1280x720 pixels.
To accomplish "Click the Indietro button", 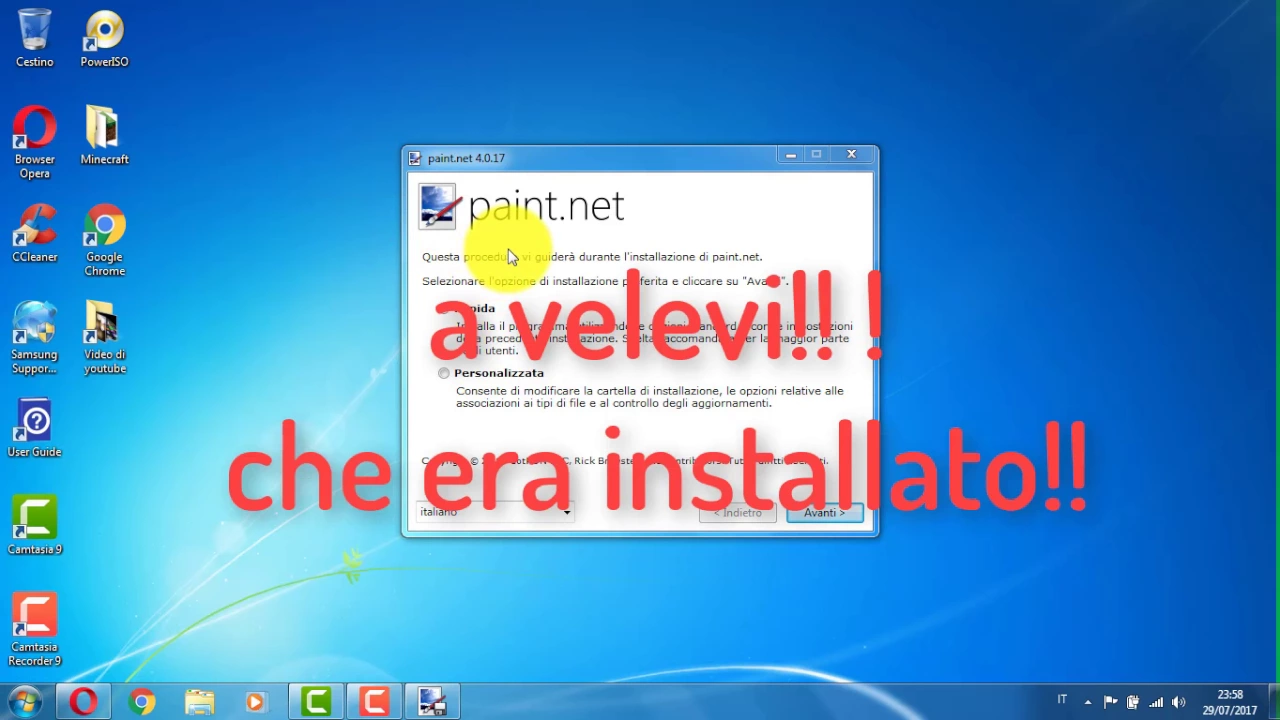I will [x=738, y=513].
